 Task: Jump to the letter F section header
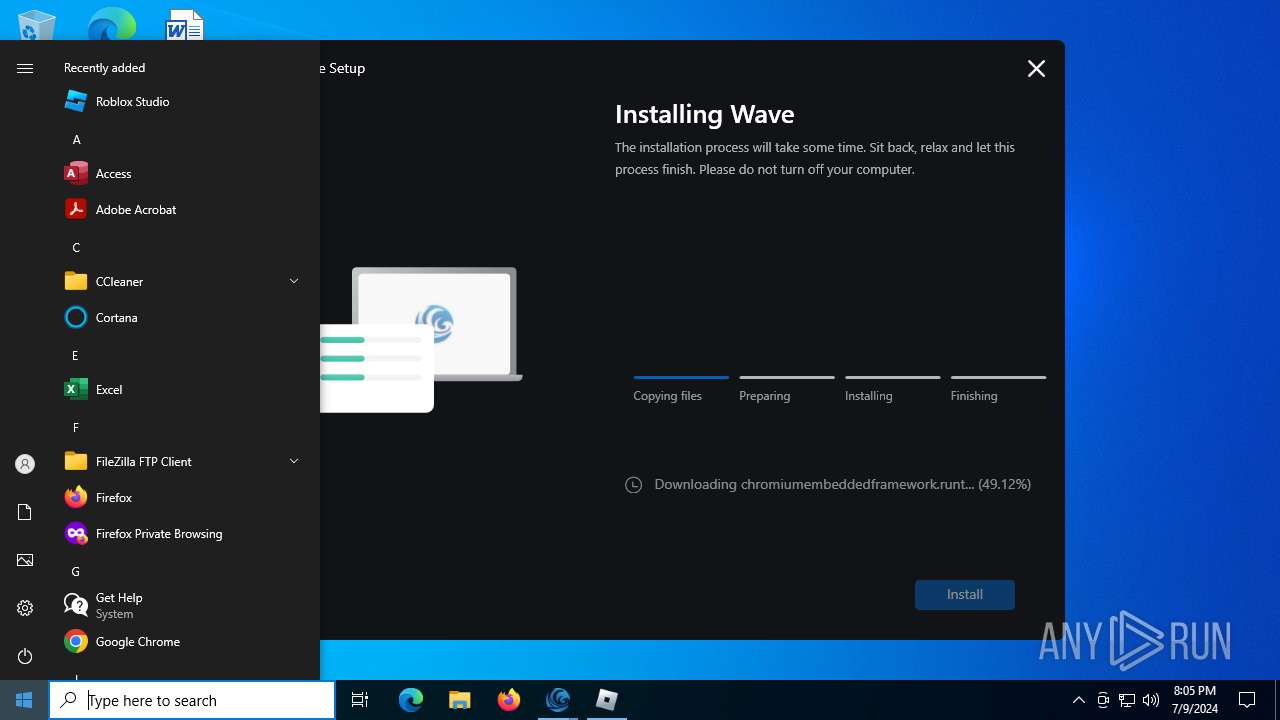pyautogui.click(x=75, y=427)
